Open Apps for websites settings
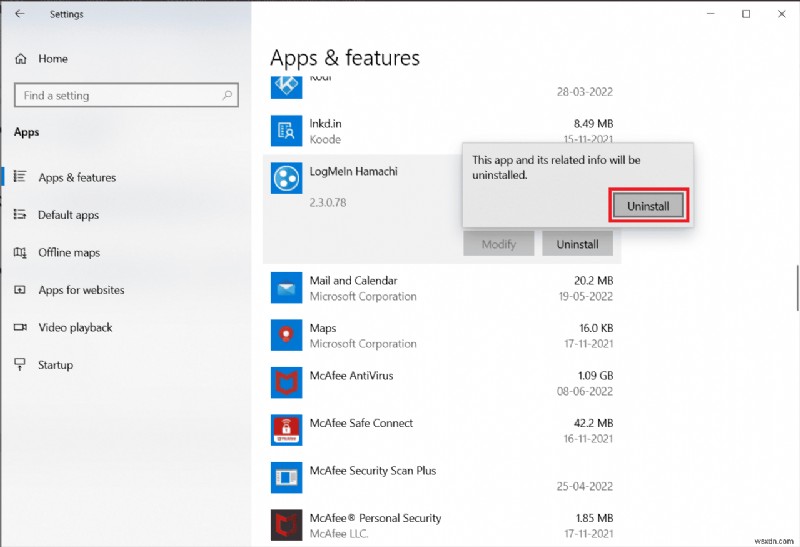Viewport: 800px width, 547px height. click(x=81, y=290)
